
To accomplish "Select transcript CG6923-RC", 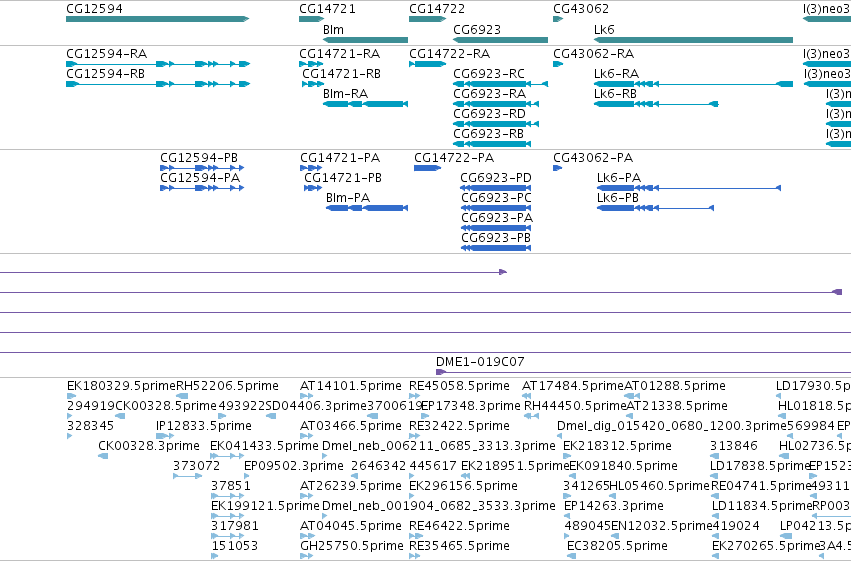I will tap(500, 84).
